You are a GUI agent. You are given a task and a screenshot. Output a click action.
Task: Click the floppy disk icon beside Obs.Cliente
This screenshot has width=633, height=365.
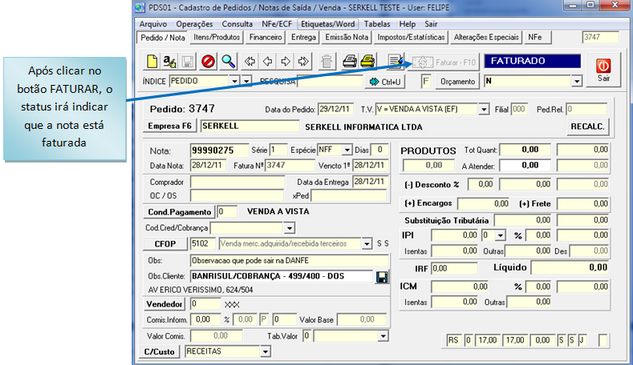click(381, 277)
